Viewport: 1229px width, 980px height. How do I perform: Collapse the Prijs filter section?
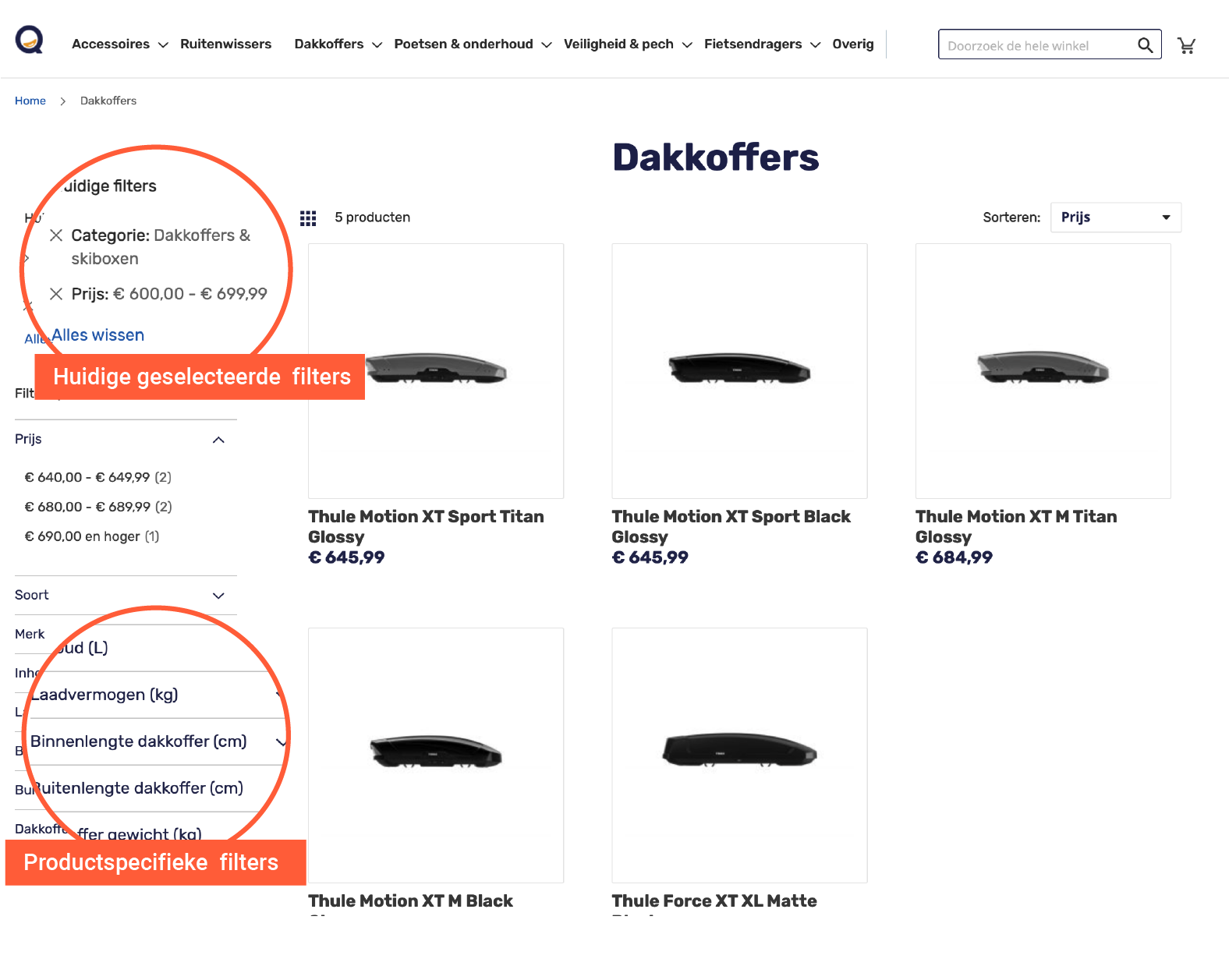coord(126,440)
